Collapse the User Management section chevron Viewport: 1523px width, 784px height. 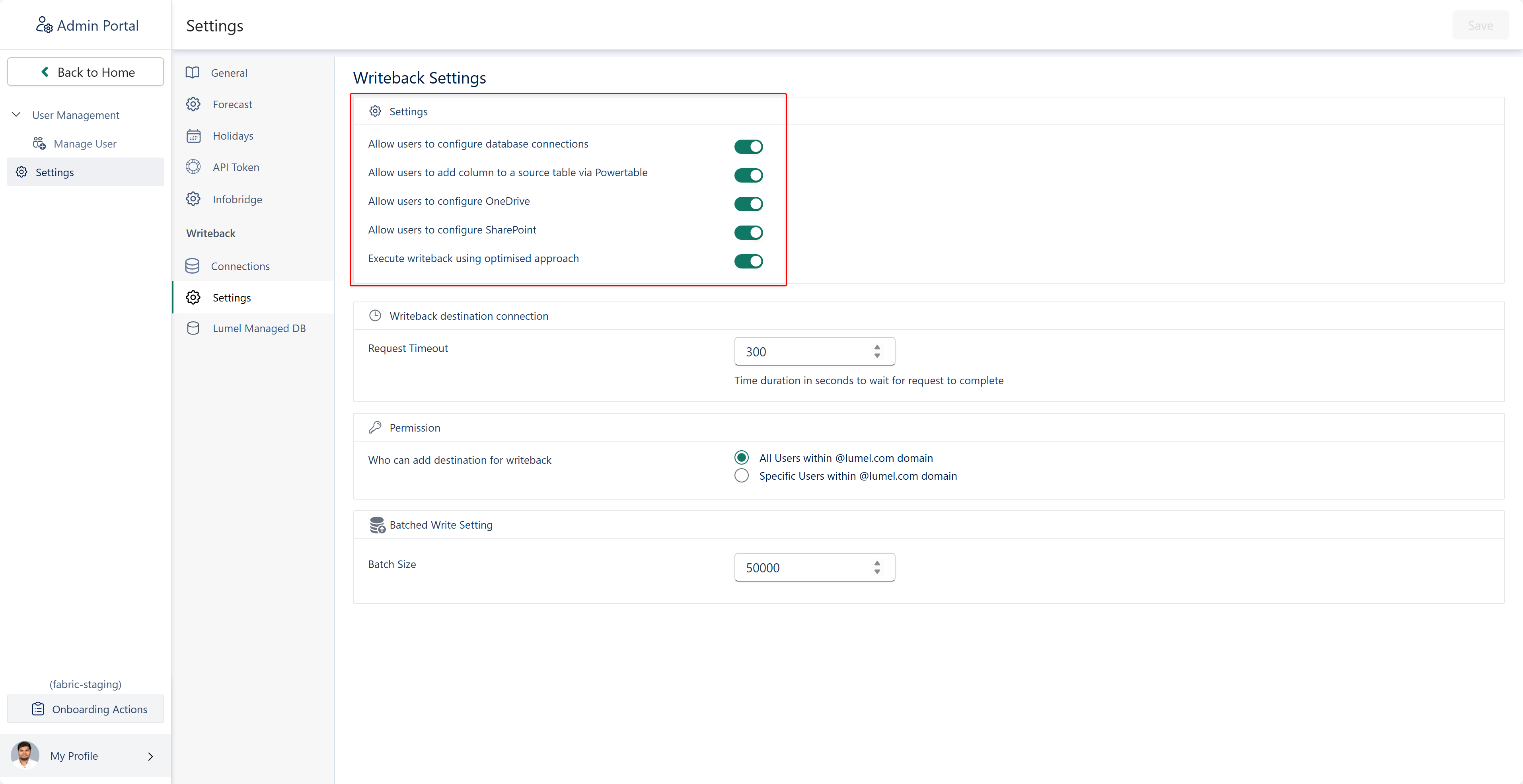(17, 115)
